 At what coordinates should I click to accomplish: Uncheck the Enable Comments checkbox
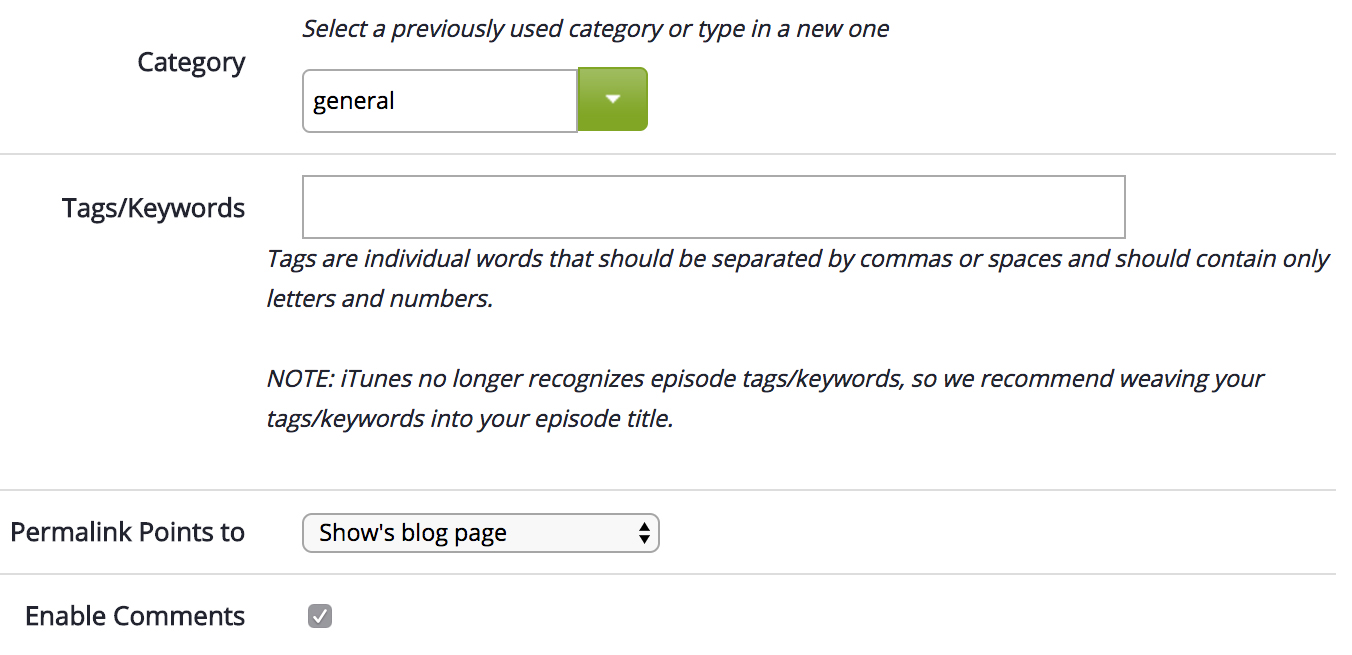pyautogui.click(x=320, y=616)
